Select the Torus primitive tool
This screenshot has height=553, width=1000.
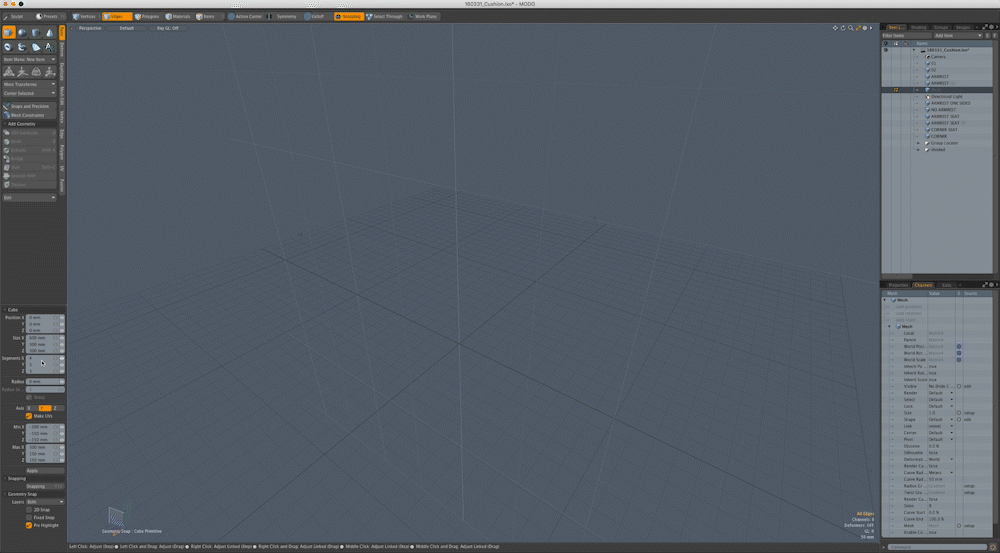tap(8, 47)
